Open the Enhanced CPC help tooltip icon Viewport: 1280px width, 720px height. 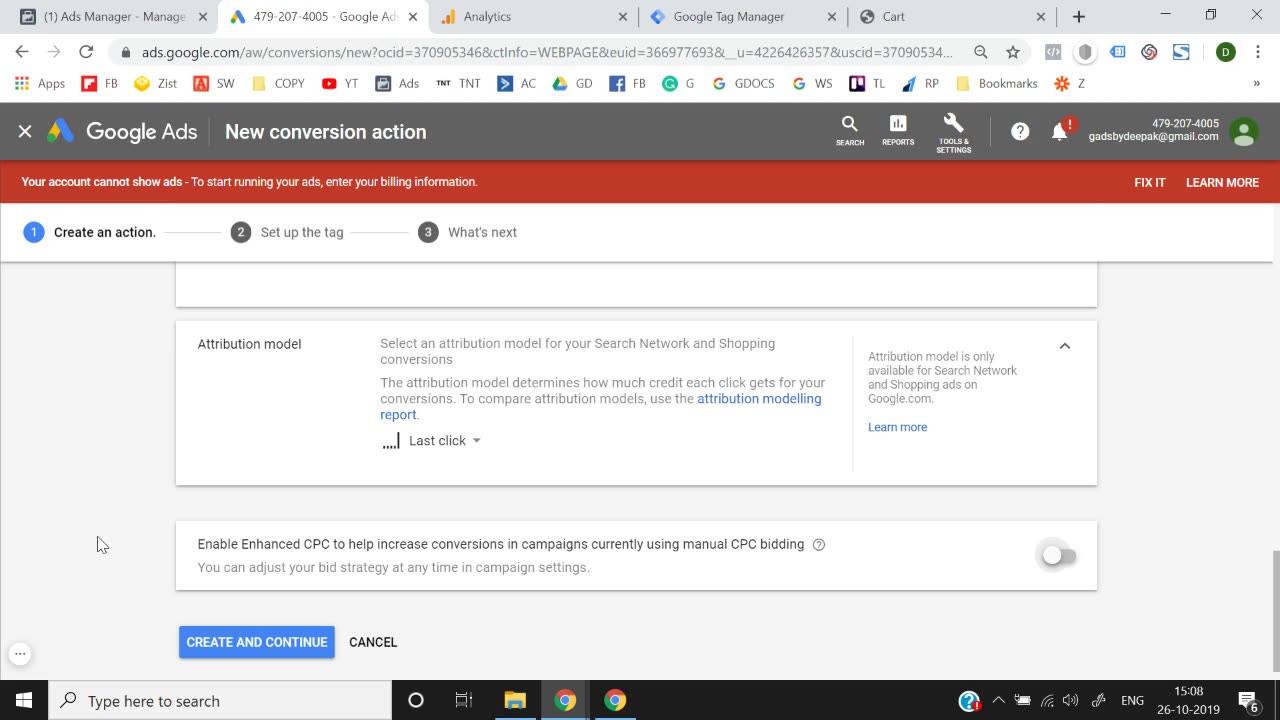[819, 545]
